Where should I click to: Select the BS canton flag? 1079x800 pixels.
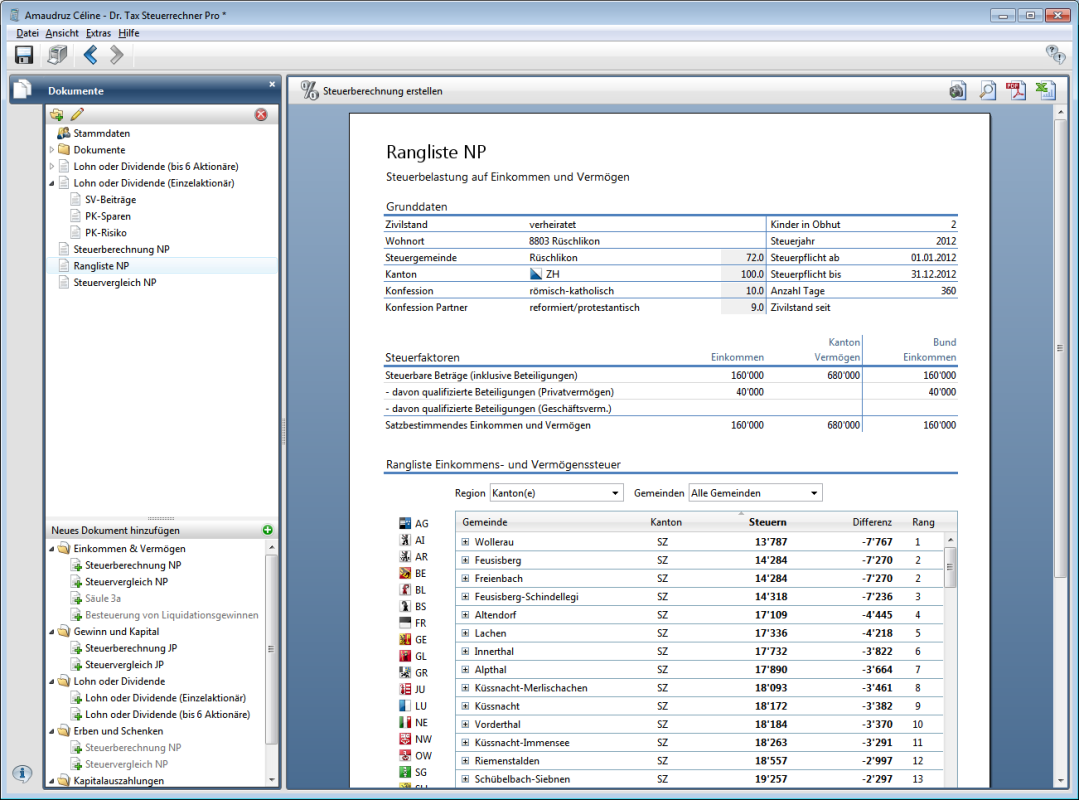405,606
